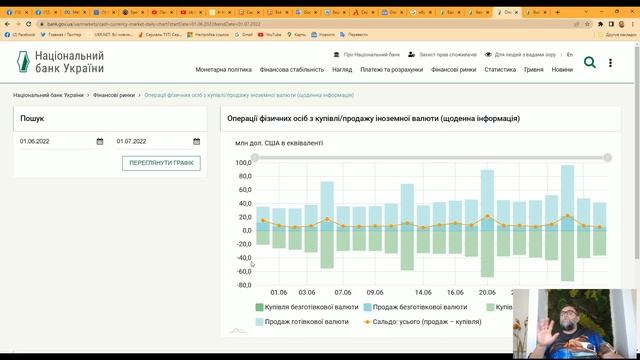Open the Фінансова стабільність menu
Image resolution: width=640 pixels, height=360 pixels.
(292, 69)
